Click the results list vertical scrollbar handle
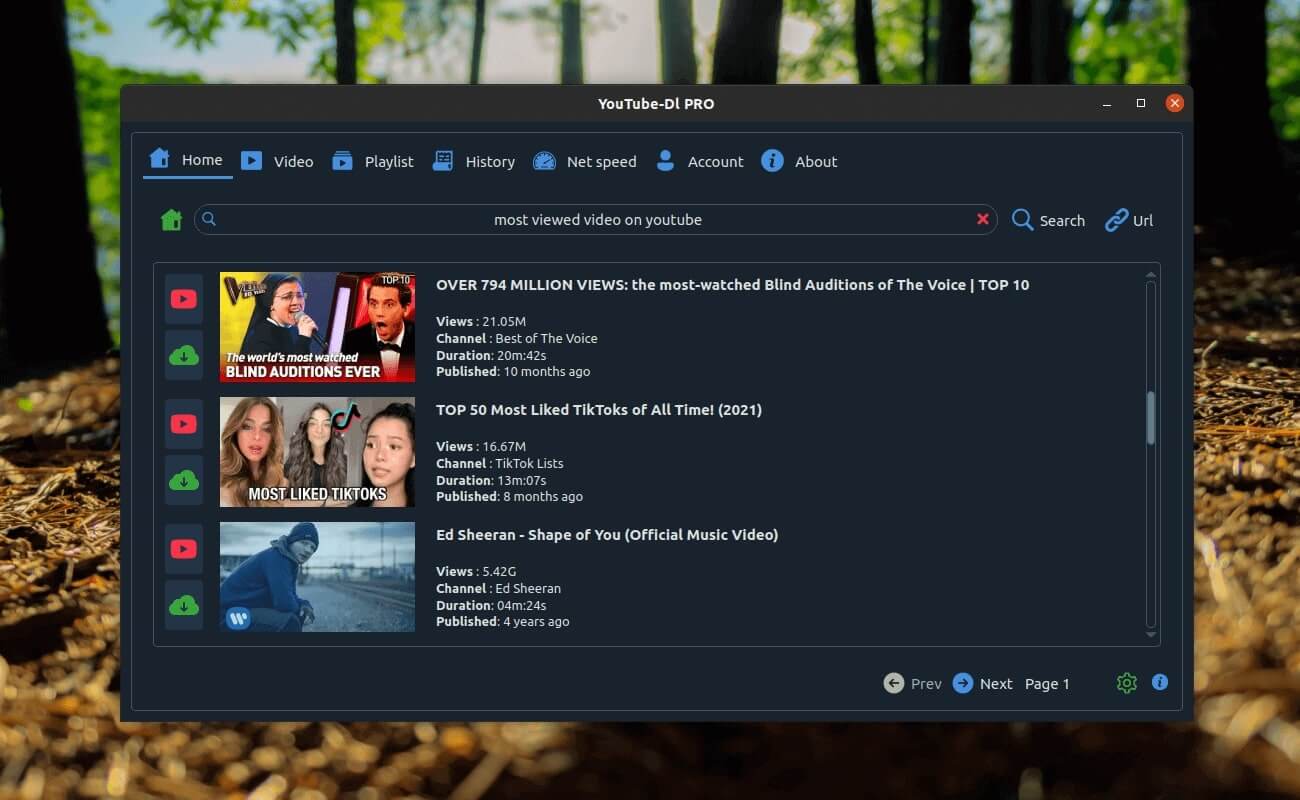Image resolution: width=1300 pixels, height=800 pixels. point(1151,417)
